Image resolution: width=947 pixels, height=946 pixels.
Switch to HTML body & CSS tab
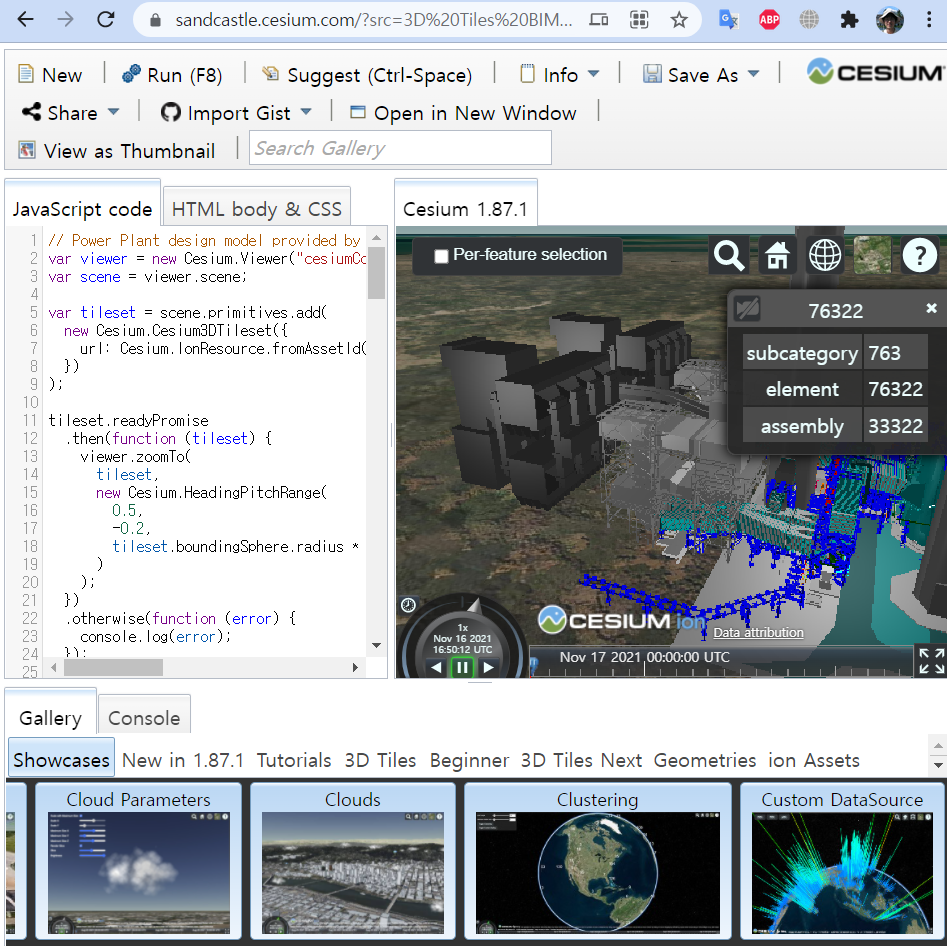point(257,209)
